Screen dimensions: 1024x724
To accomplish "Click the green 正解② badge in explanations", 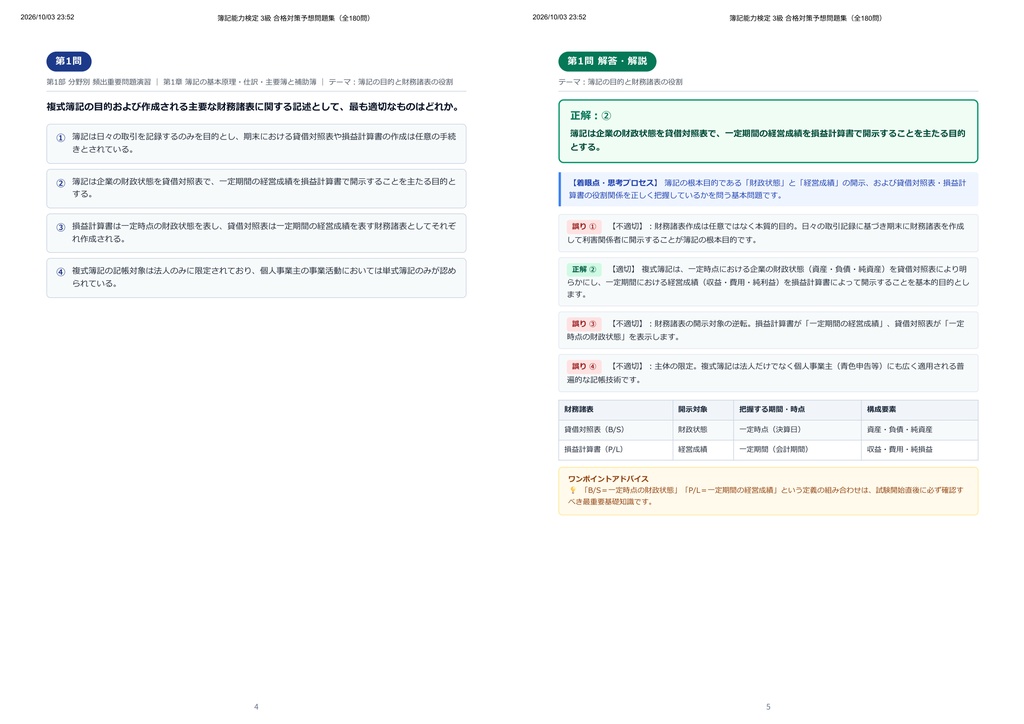I will pos(584,269).
